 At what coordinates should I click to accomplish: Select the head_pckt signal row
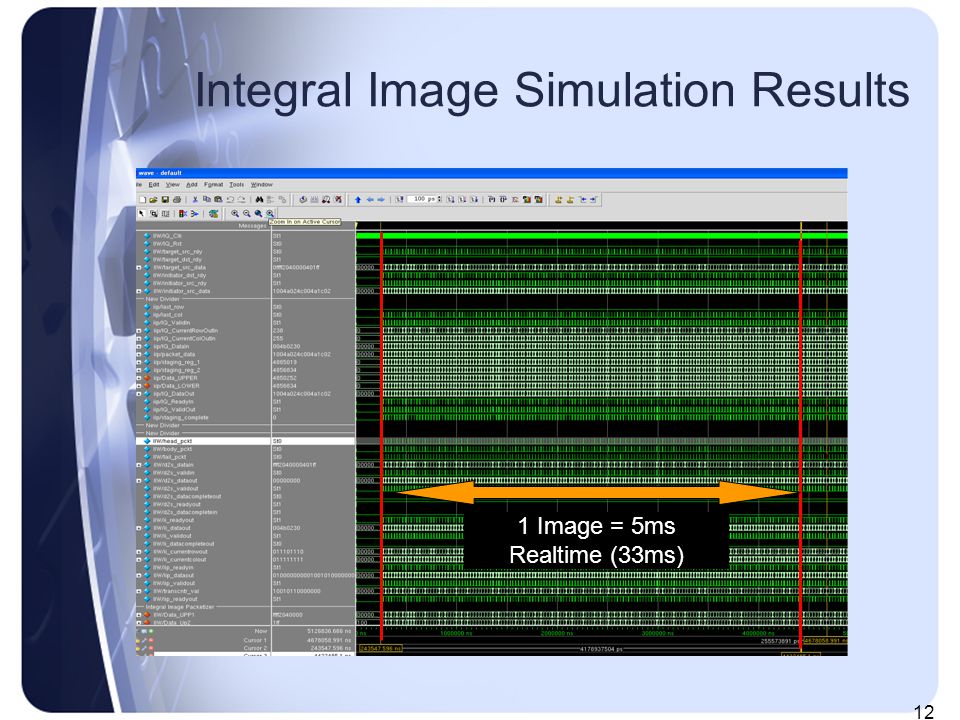pyautogui.click(x=246, y=441)
